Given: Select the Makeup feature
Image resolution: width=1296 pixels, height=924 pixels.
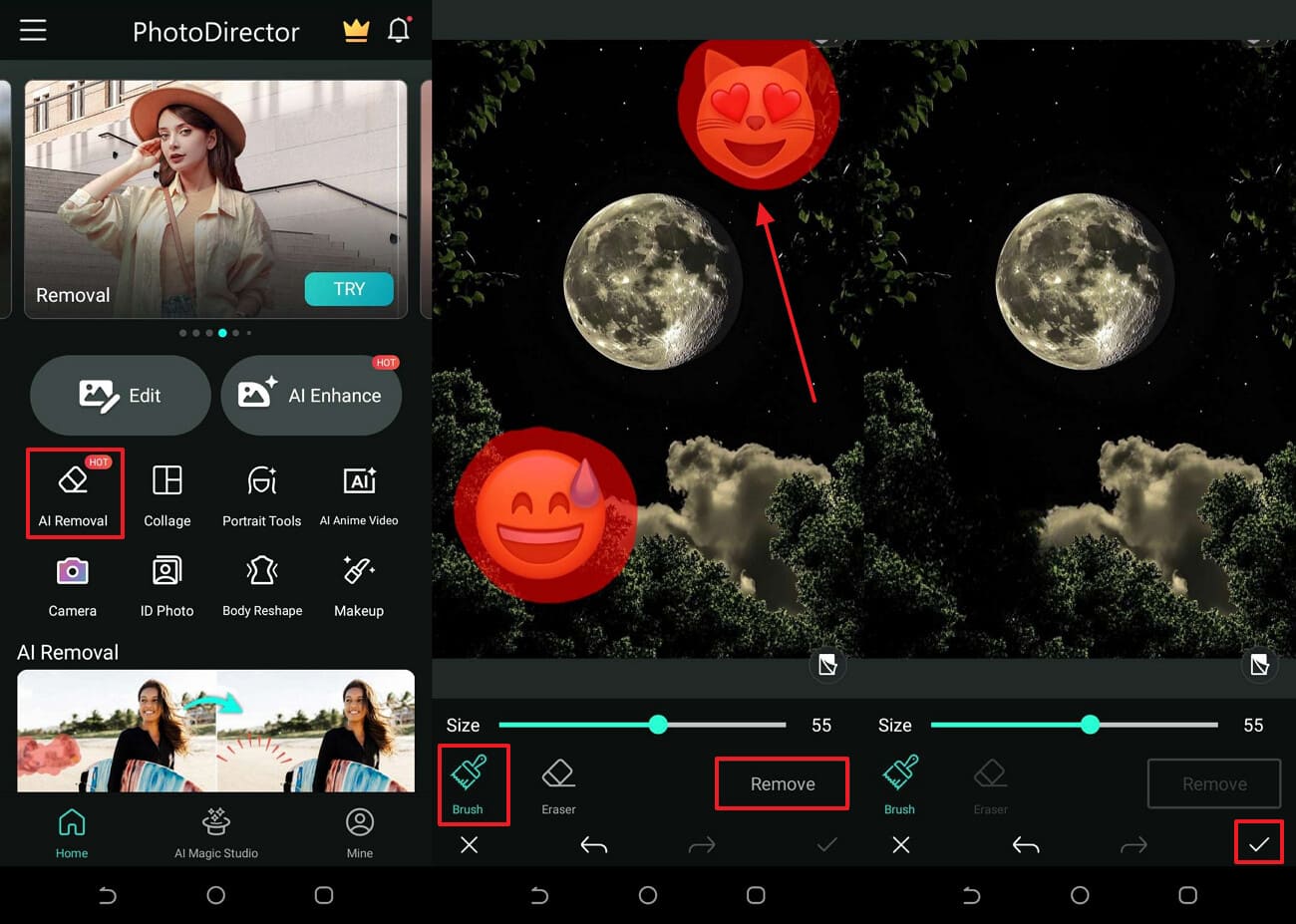Looking at the screenshot, I should click(359, 584).
